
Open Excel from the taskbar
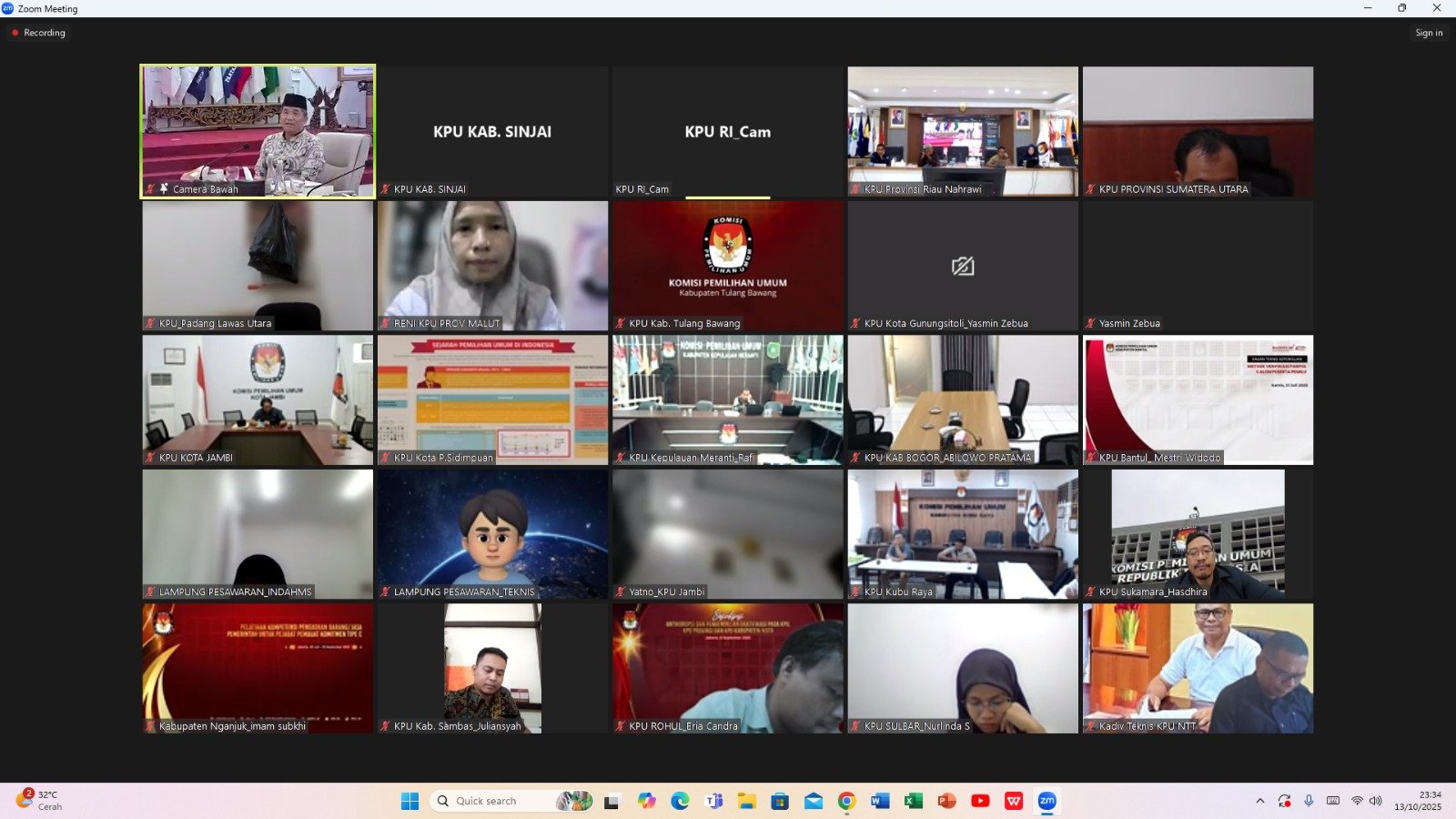[x=914, y=801]
